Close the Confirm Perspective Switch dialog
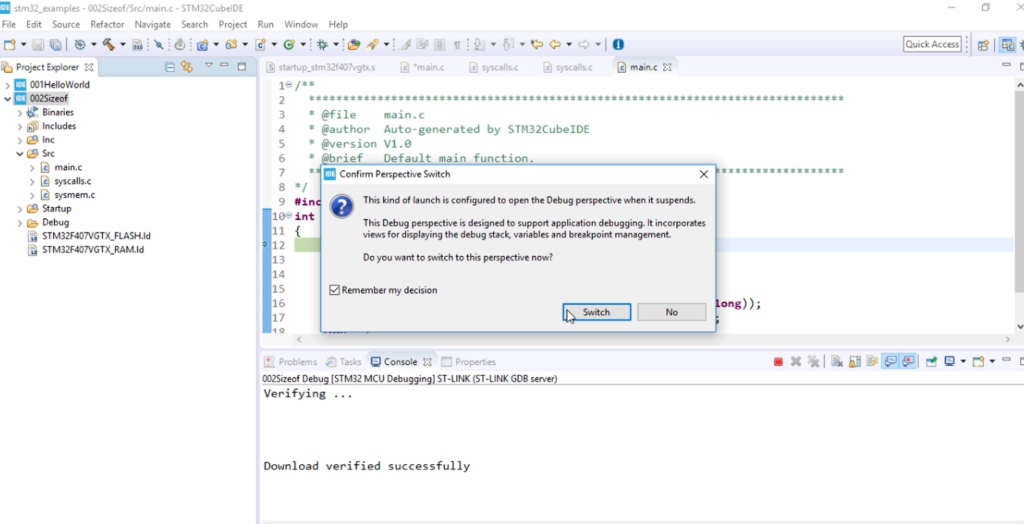 pyautogui.click(x=703, y=174)
